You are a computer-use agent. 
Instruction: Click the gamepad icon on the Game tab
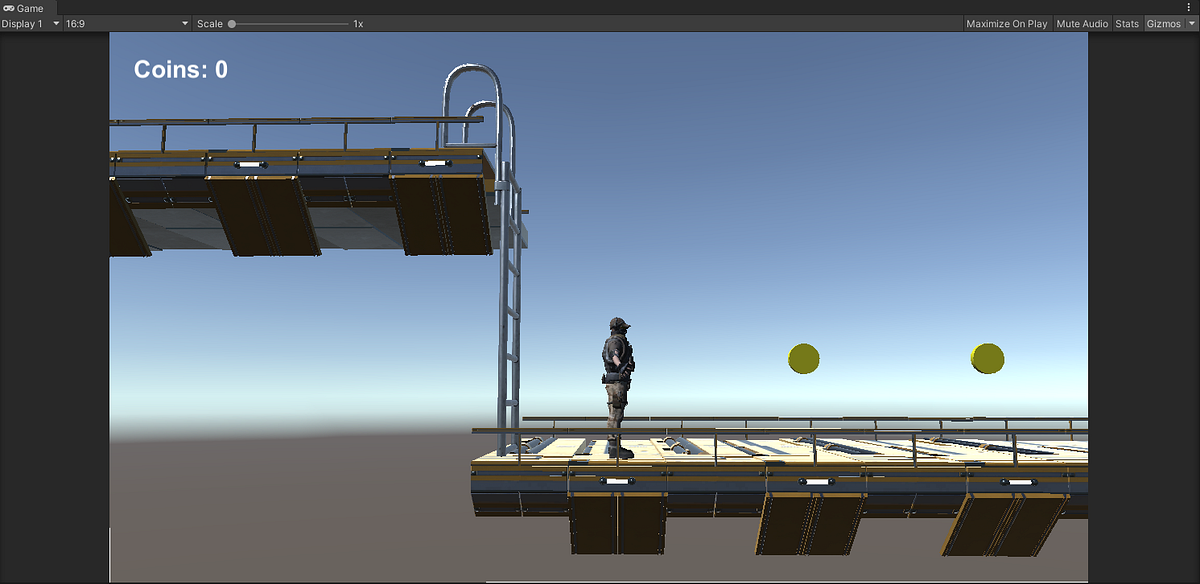click(8, 7)
